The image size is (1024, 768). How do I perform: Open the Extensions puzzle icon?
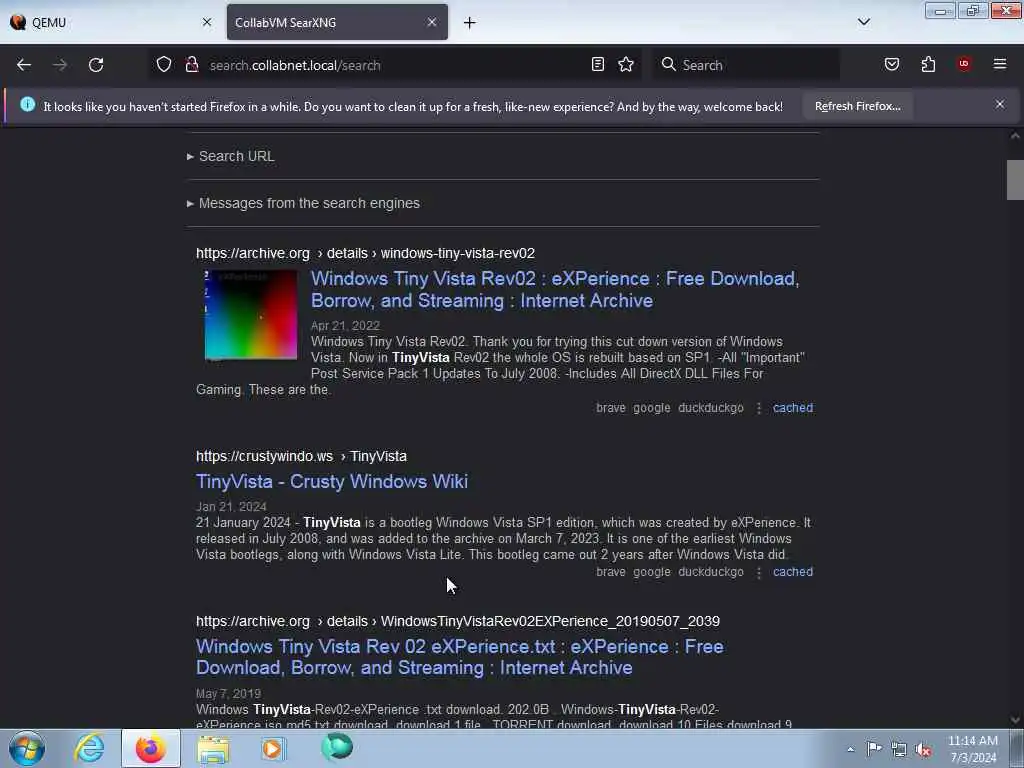pos(928,64)
